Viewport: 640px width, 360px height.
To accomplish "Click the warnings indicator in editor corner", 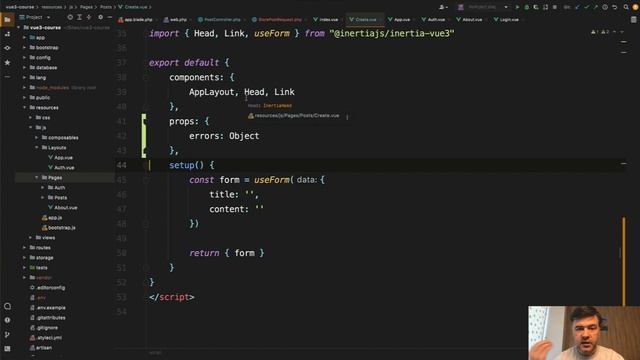I will (600, 32).
